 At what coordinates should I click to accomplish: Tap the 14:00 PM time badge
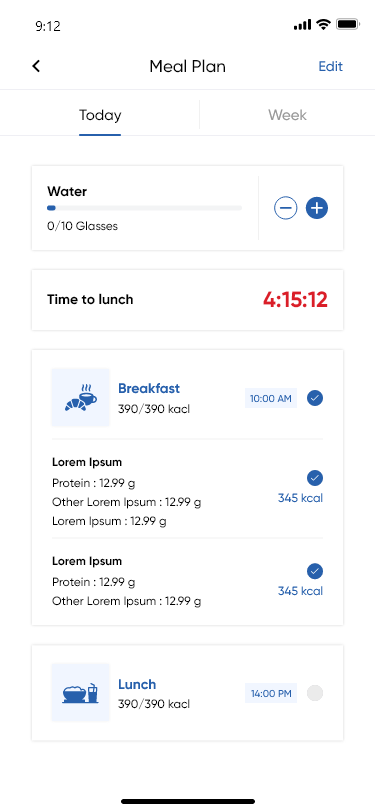click(x=271, y=693)
